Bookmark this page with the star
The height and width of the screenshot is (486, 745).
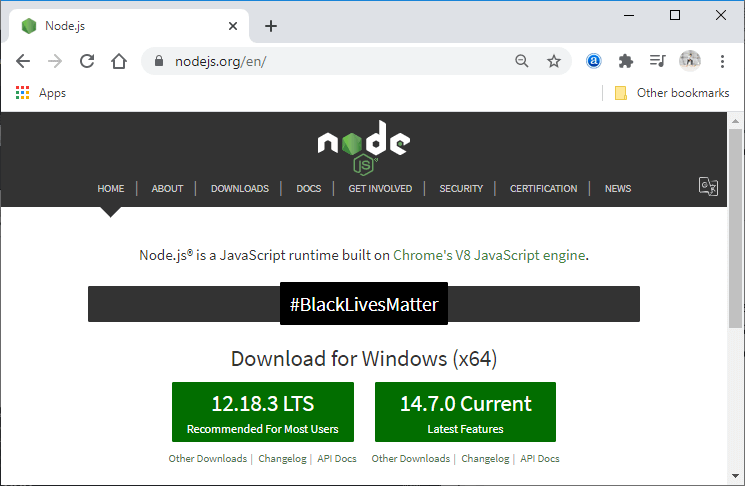(554, 61)
